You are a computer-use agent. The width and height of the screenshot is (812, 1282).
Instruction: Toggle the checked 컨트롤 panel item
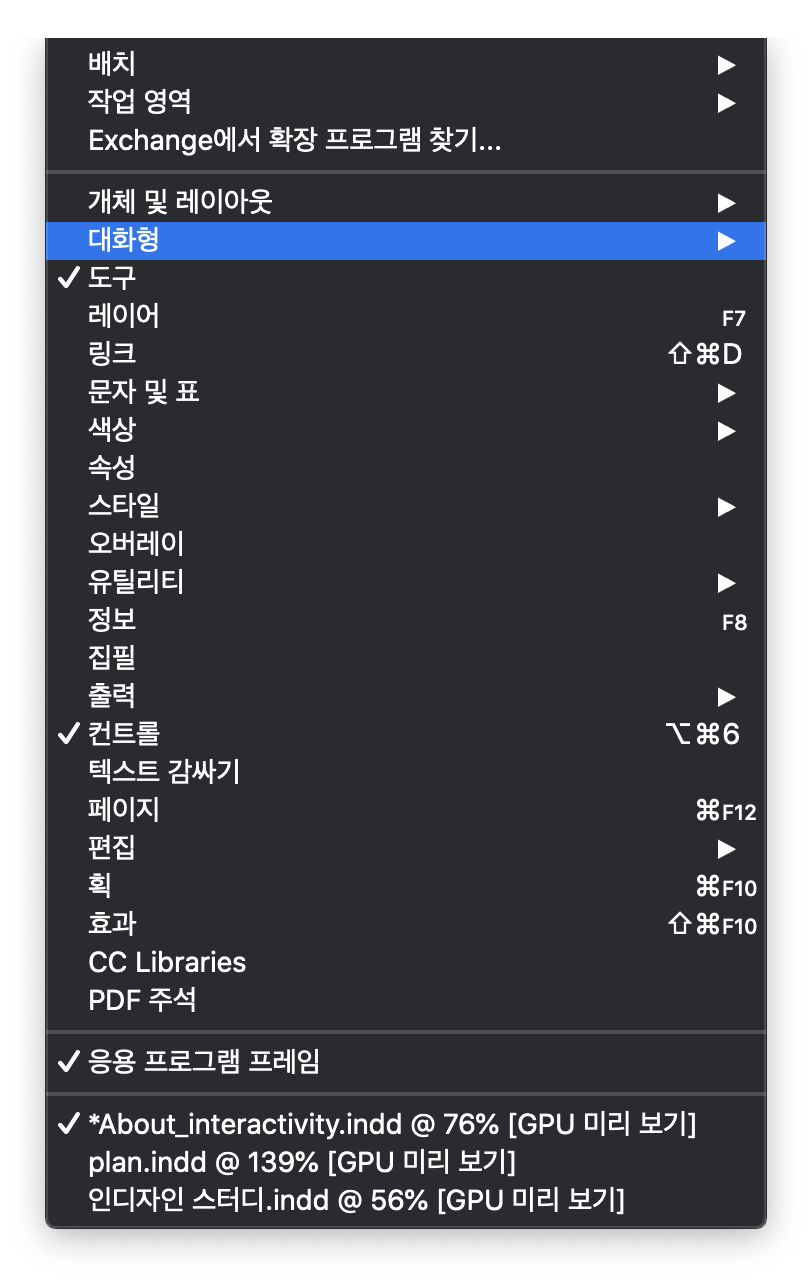point(406,734)
